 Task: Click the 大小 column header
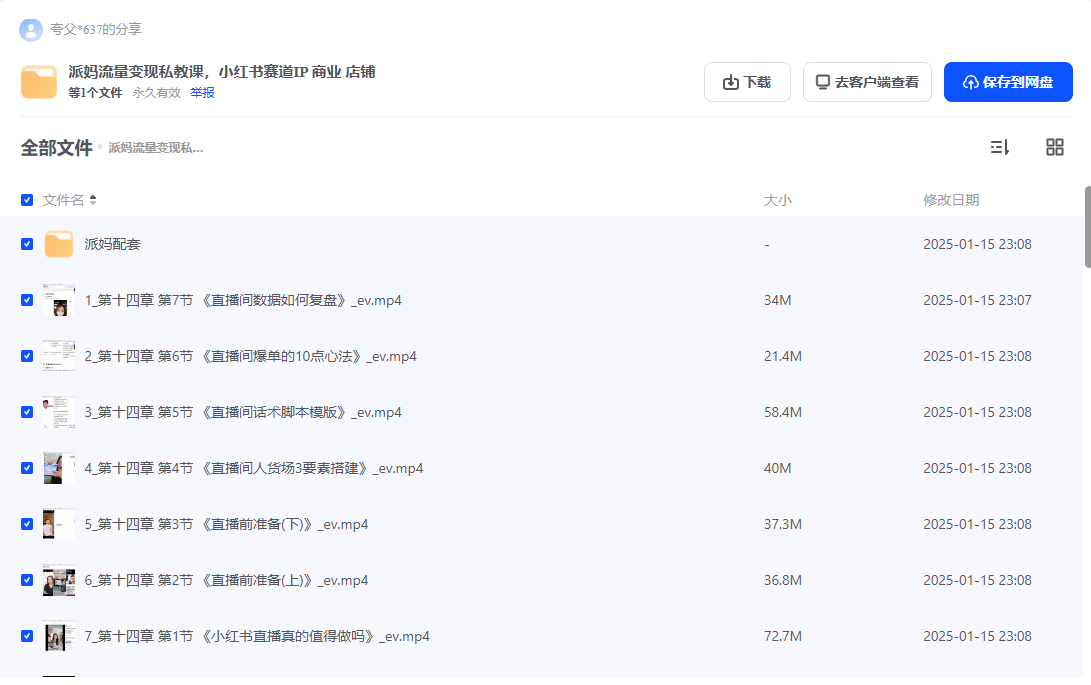pyautogui.click(x=778, y=200)
